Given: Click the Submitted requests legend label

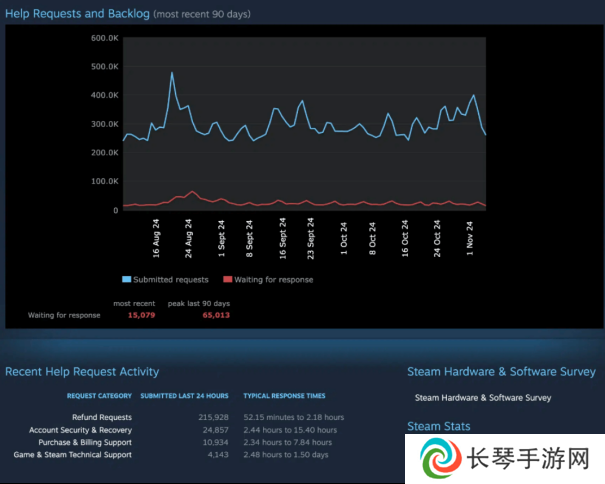Looking at the screenshot, I should pos(171,279).
